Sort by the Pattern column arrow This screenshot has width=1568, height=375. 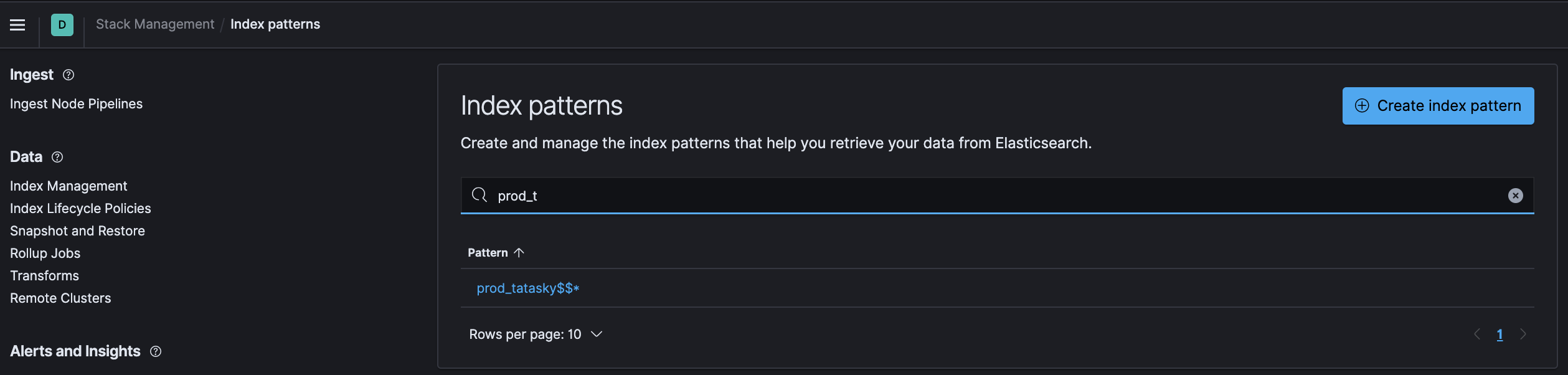[x=519, y=252]
